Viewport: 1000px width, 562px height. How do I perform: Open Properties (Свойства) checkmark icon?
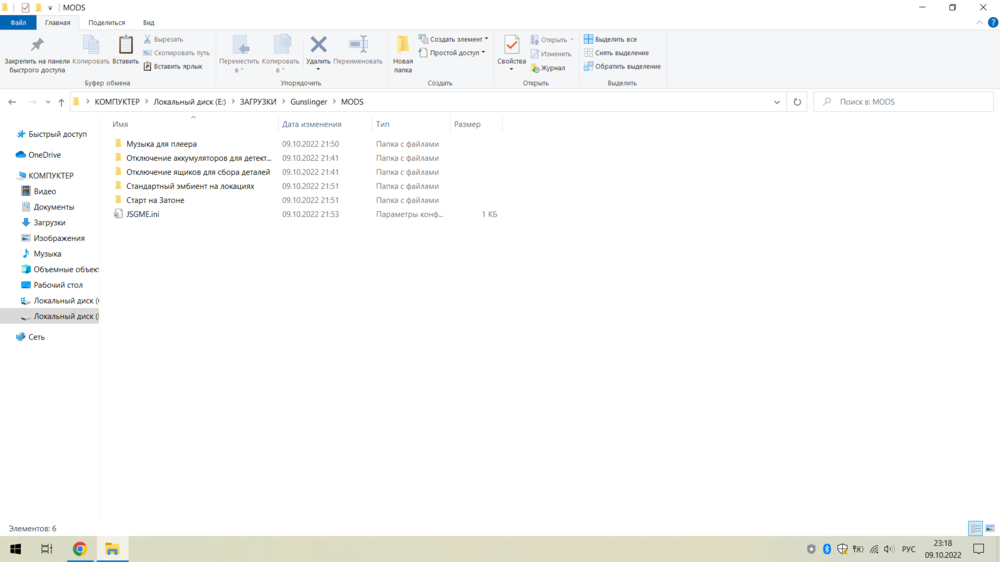(511, 46)
